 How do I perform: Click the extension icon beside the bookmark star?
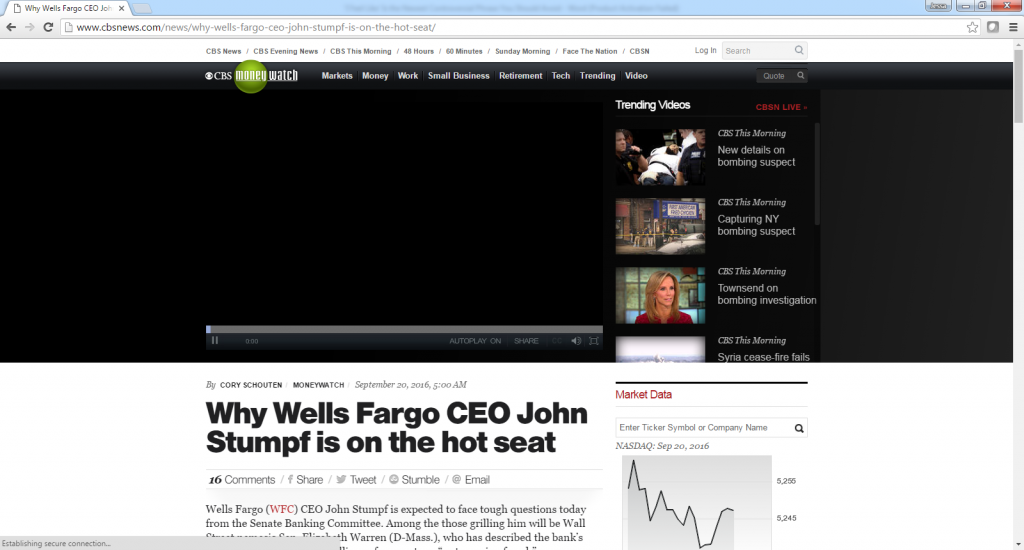(993, 27)
